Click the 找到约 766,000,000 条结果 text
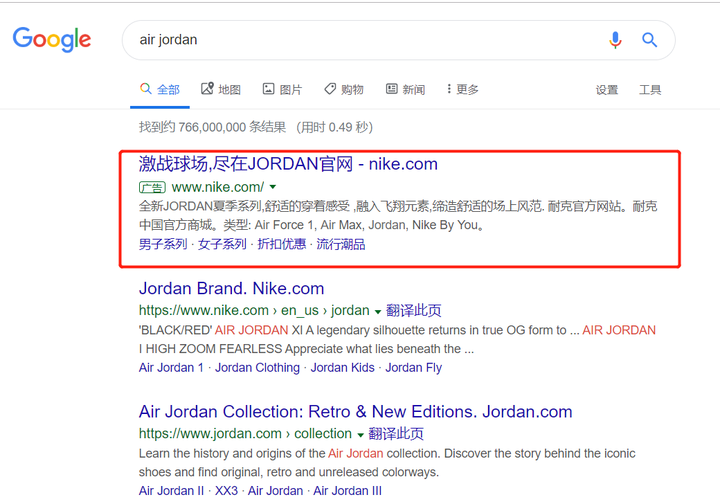Screen dimensions: 720x504 212,127
